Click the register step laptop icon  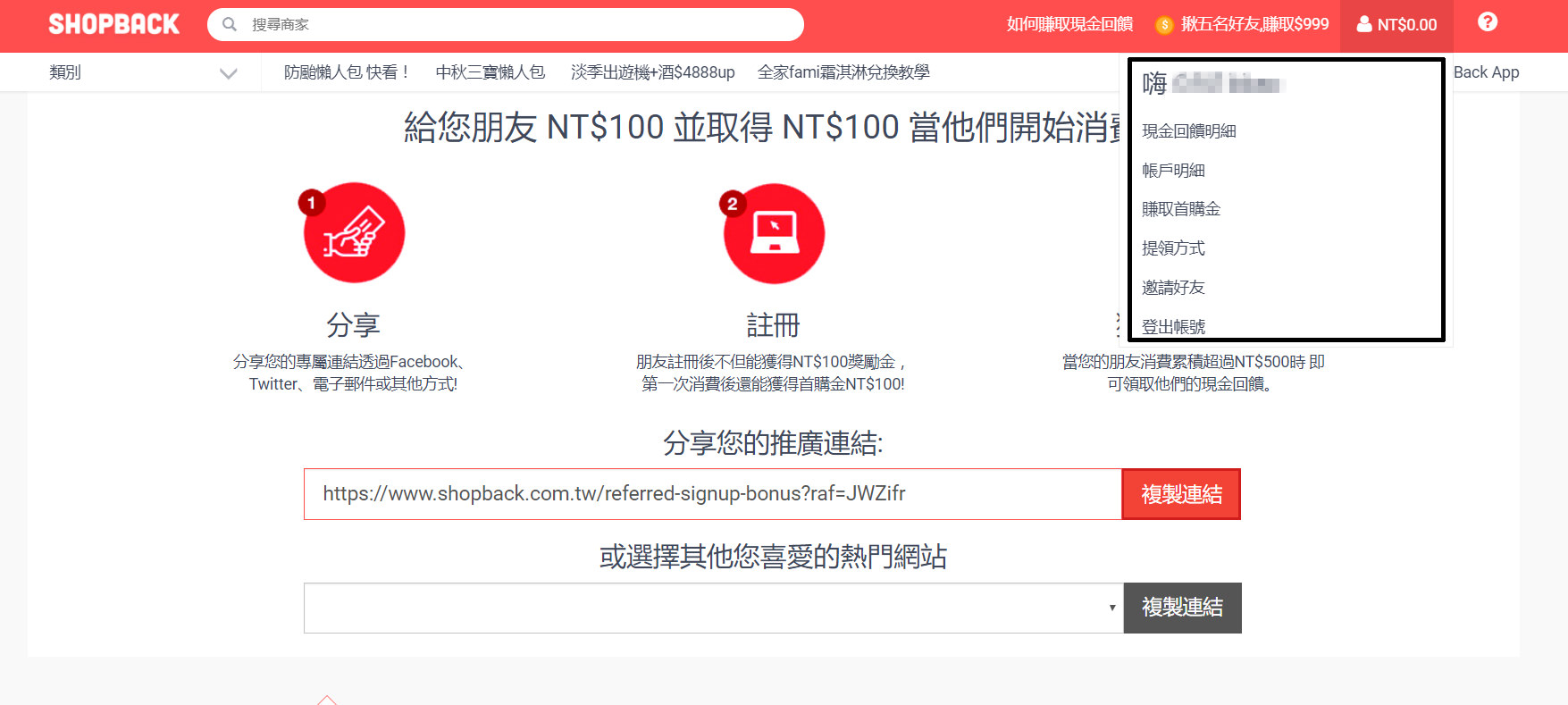pos(774,234)
